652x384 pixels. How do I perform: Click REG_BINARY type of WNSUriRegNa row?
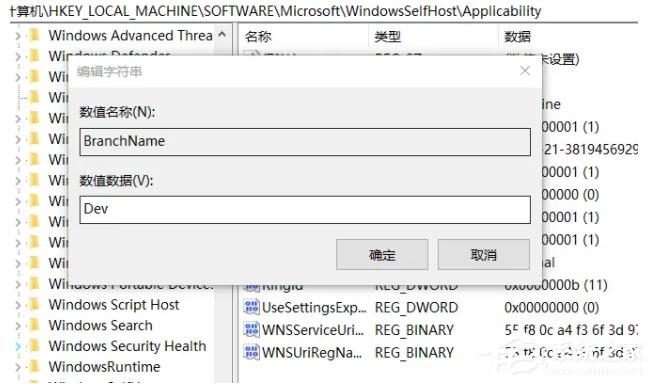tap(414, 353)
